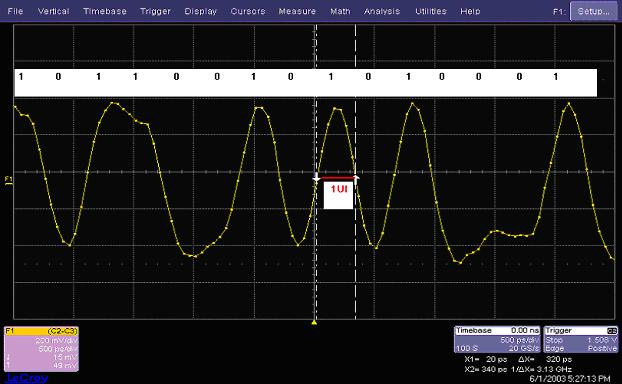Open the Timebase menu
Screen dimensions: 622x384
[x=105, y=11]
